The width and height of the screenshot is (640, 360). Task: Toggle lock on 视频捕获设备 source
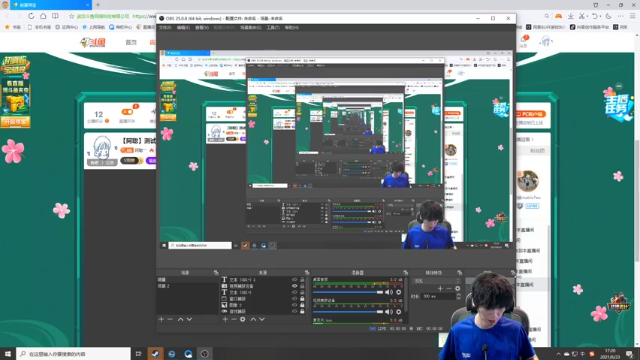(302, 286)
